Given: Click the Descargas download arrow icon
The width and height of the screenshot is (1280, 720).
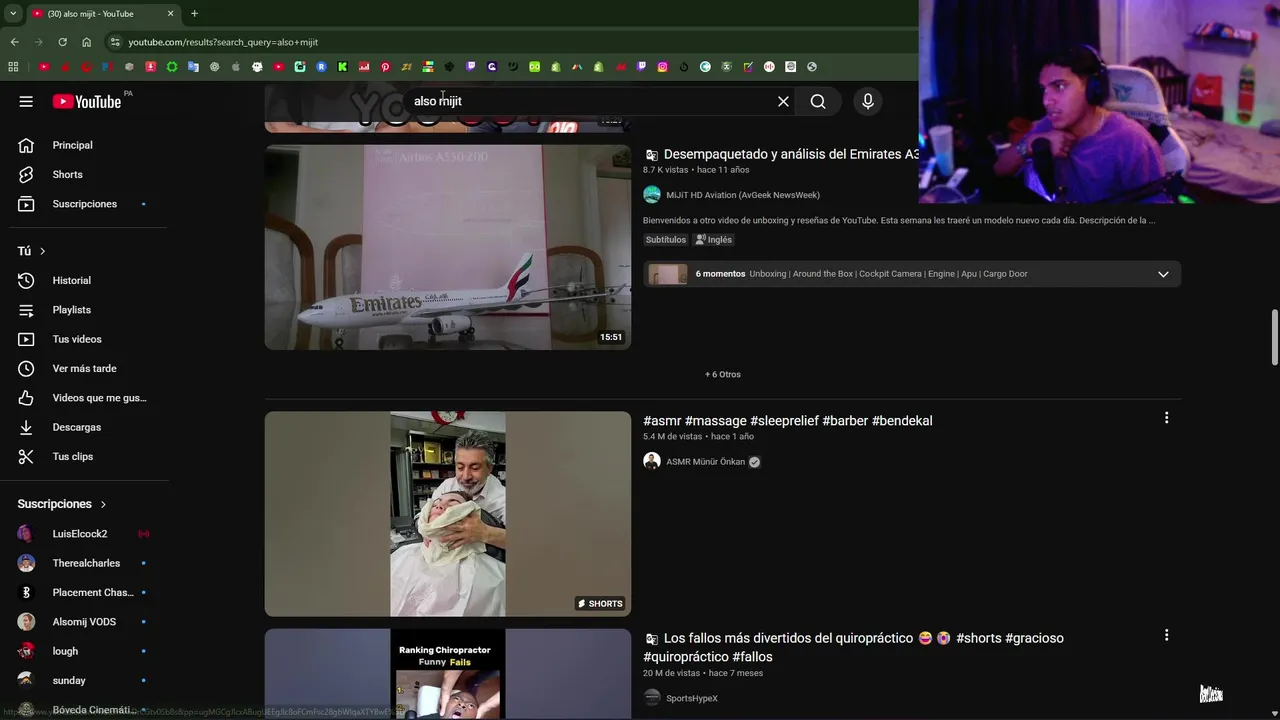Looking at the screenshot, I should coord(26,427).
